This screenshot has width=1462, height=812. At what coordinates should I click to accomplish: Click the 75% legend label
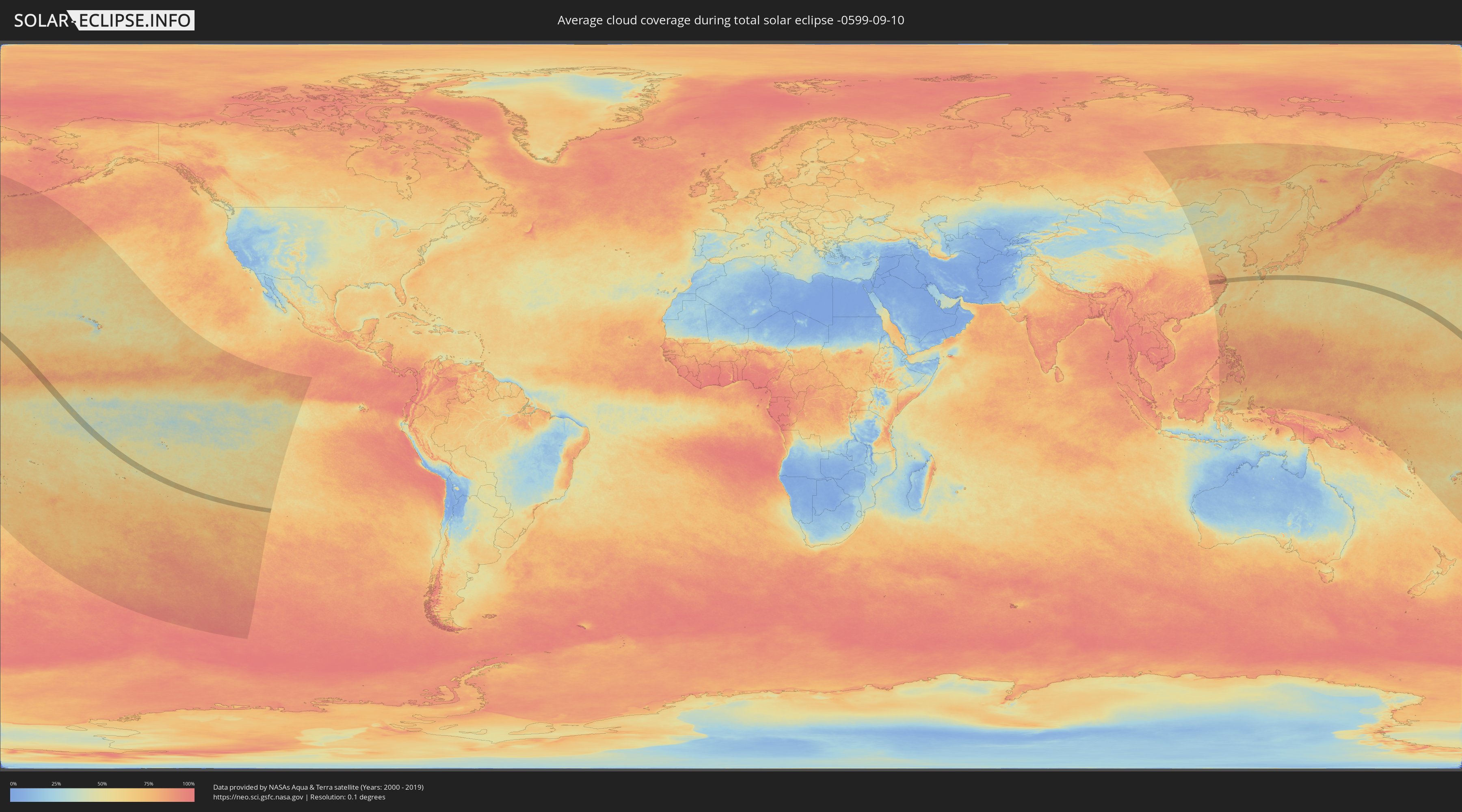148,784
